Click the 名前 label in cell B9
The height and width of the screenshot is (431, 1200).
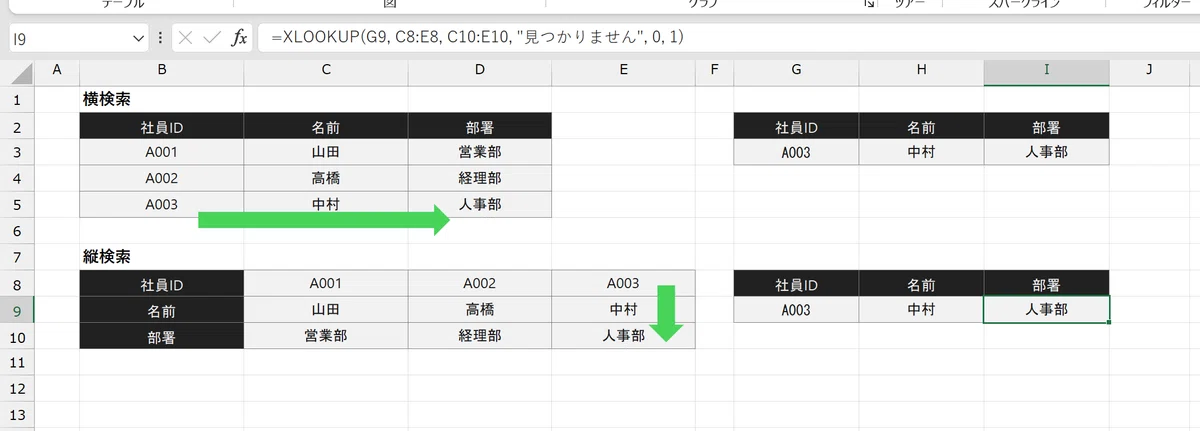coord(161,309)
